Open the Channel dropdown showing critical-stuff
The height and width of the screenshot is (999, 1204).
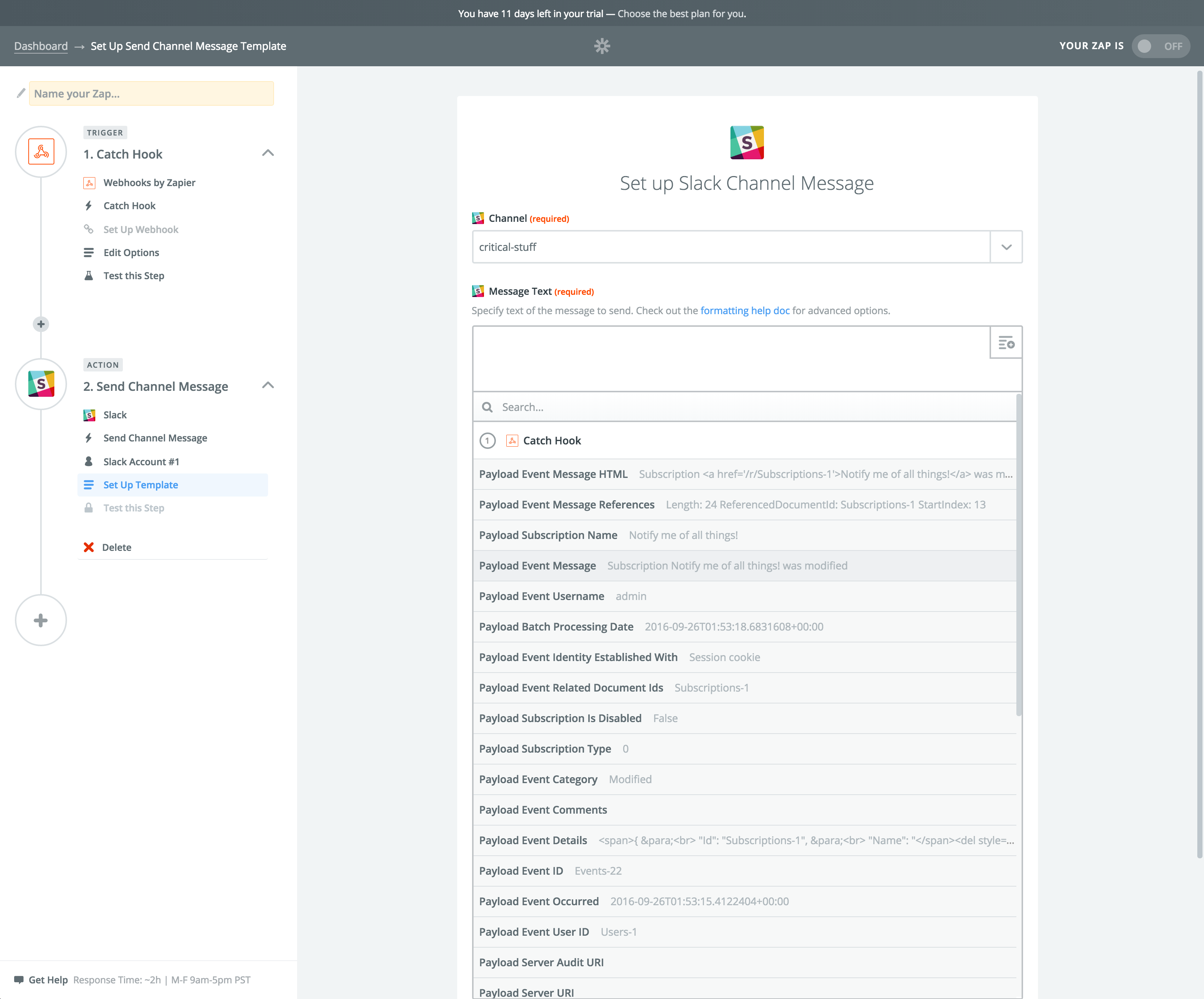pos(1006,246)
